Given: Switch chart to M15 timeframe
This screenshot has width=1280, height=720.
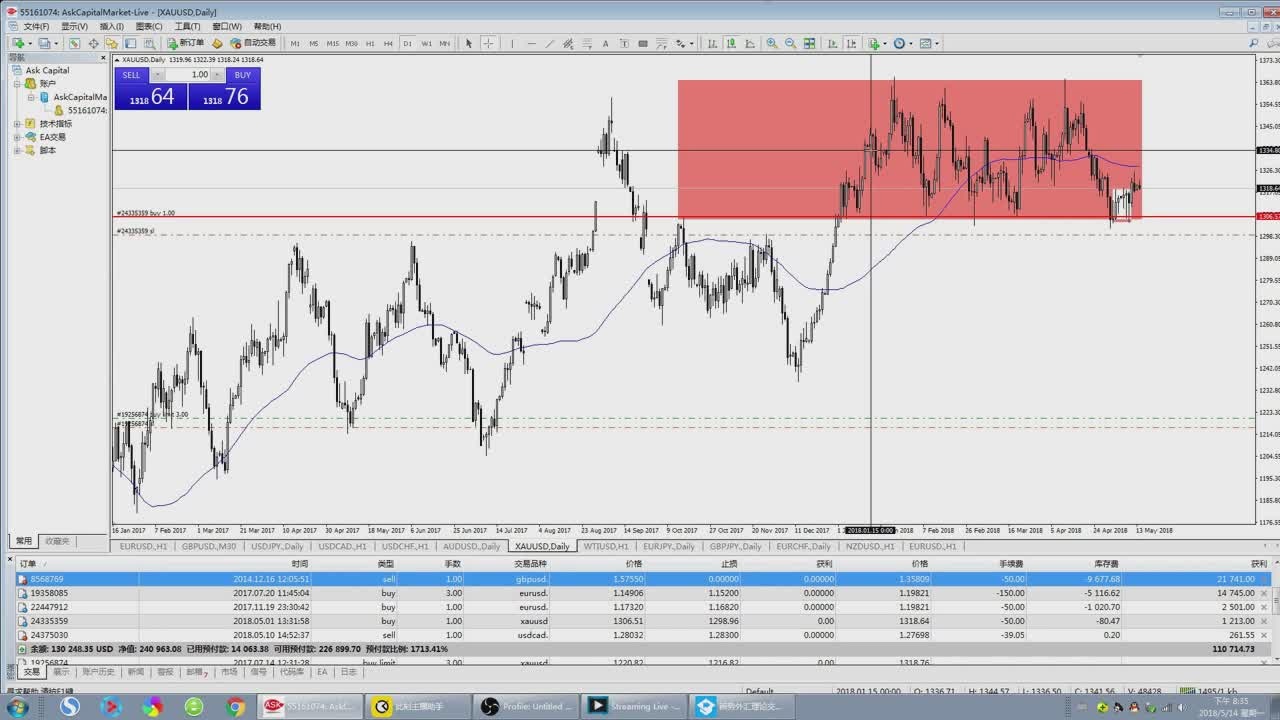Looking at the screenshot, I should [x=333, y=43].
